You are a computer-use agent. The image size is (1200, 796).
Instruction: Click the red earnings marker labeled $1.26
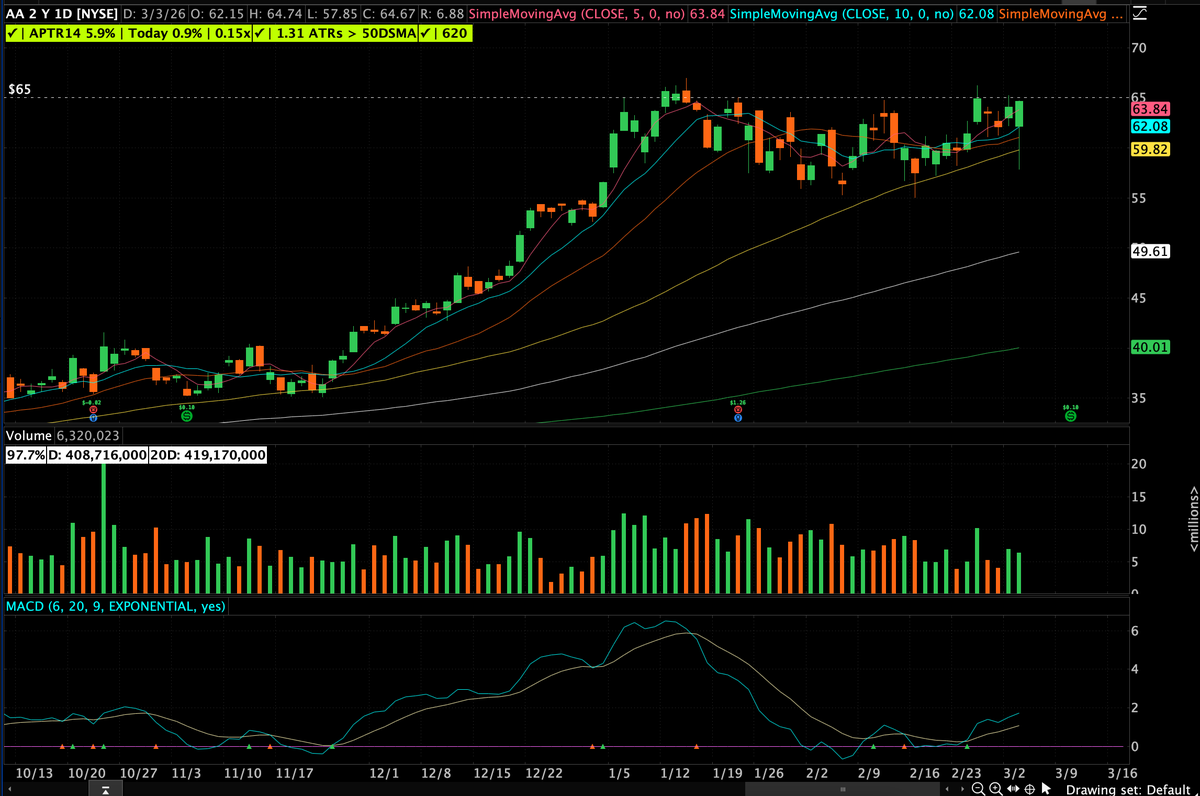click(737, 410)
